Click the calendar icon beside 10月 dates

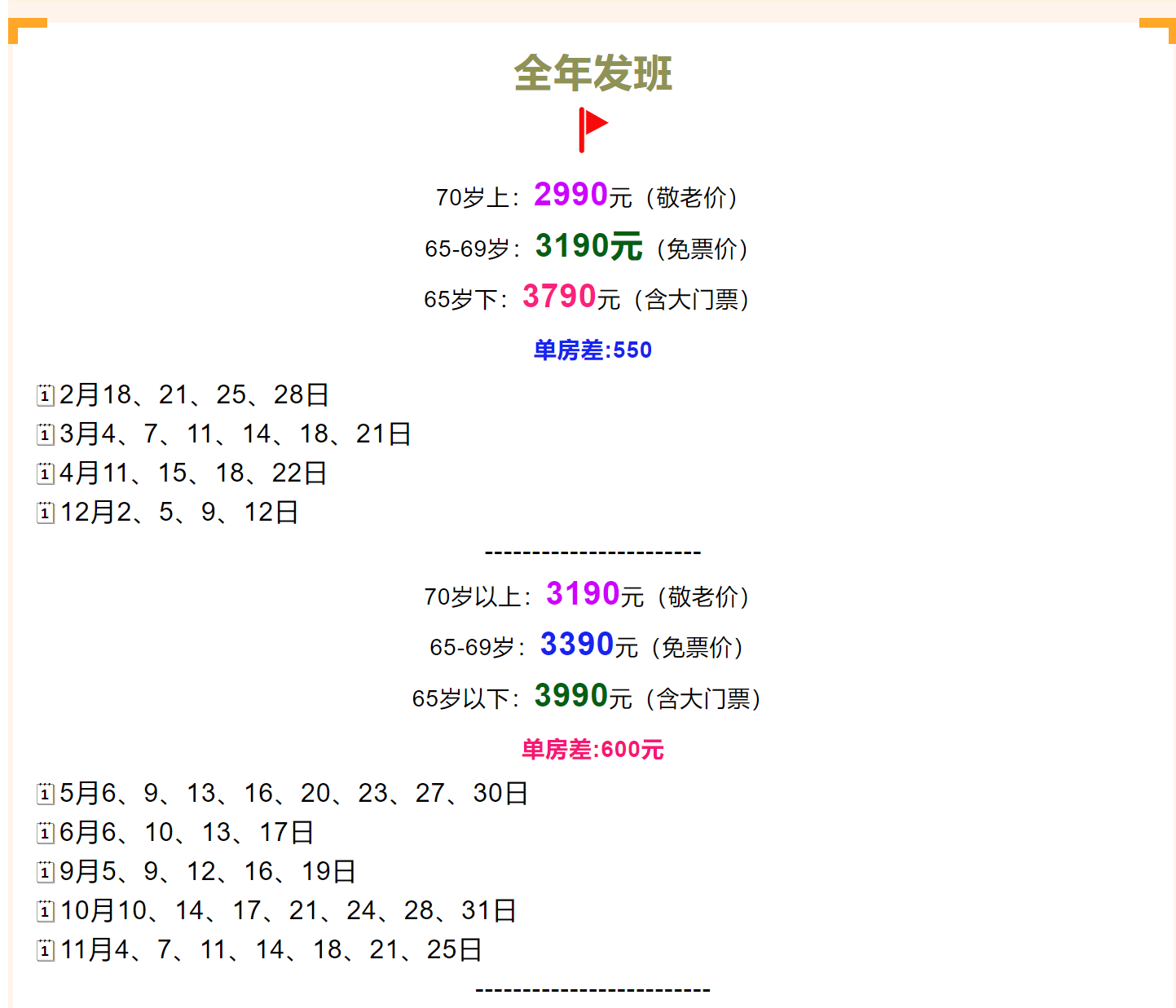pyautogui.click(x=46, y=911)
